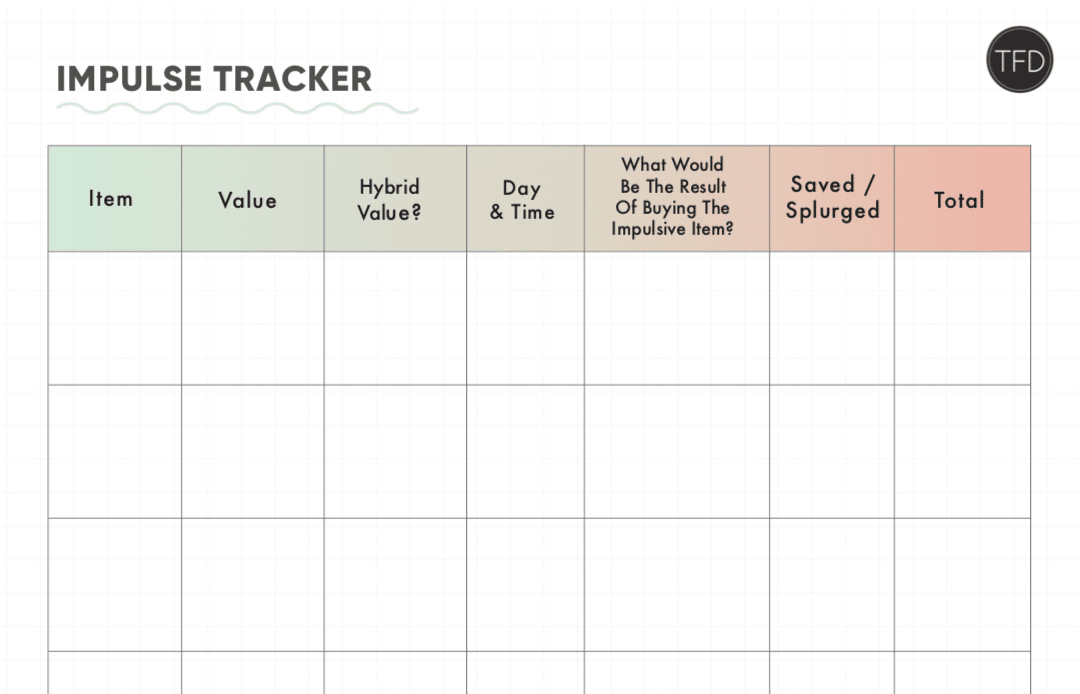Select the Impulse Tracker title
The image size is (1080, 694).
coord(214,78)
